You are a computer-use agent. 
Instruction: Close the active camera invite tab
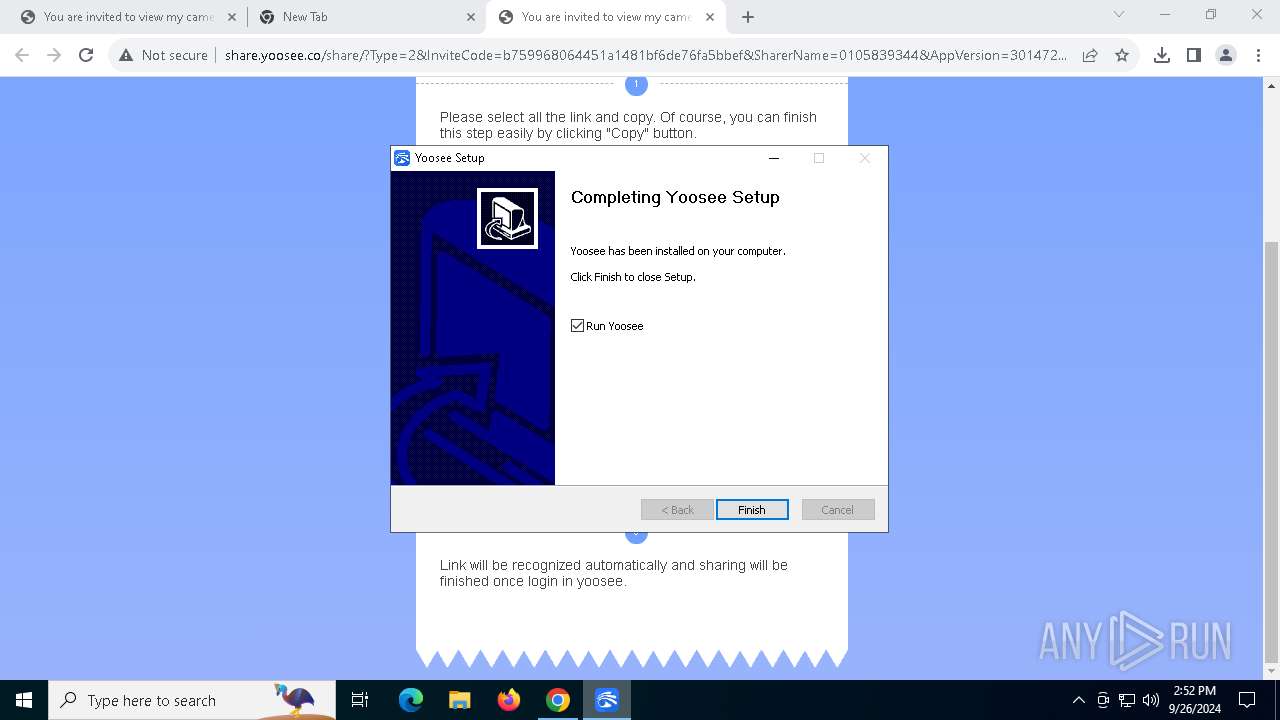pos(710,17)
